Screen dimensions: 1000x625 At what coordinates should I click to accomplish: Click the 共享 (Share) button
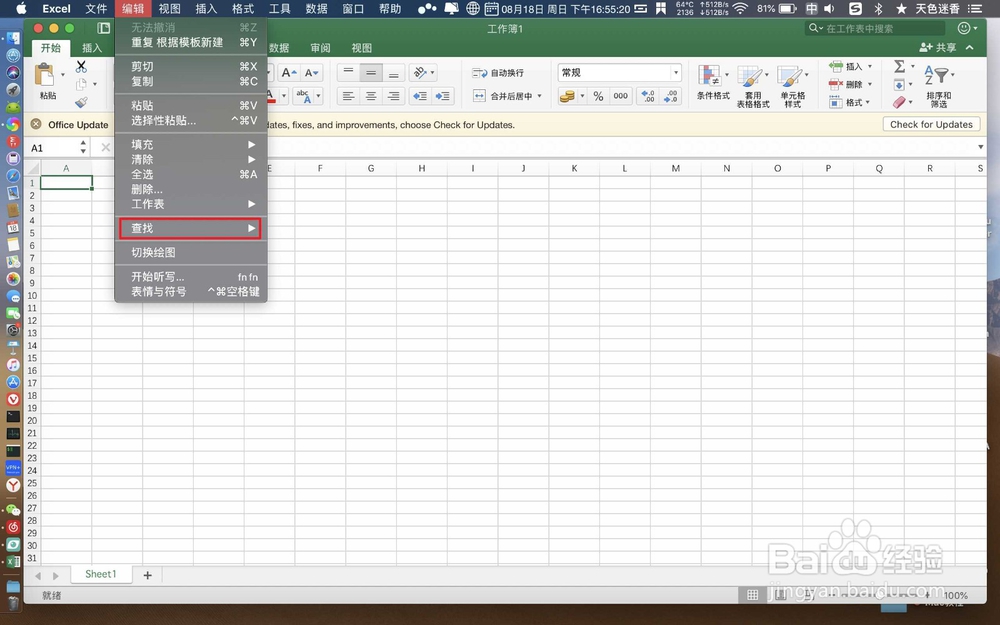pyautogui.click(x=938, y=48)
